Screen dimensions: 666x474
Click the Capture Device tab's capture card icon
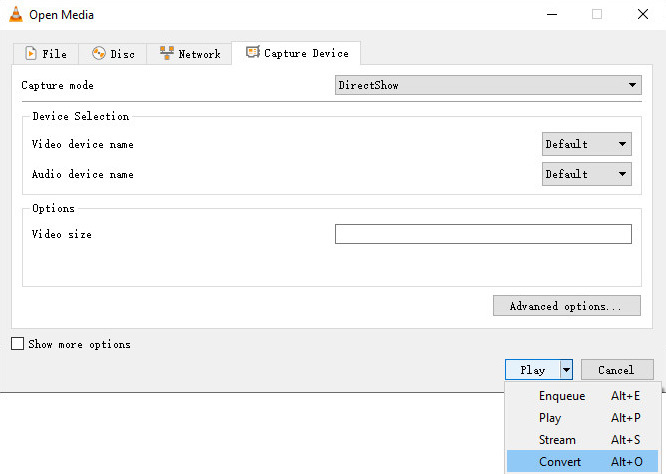coord(253,52)
